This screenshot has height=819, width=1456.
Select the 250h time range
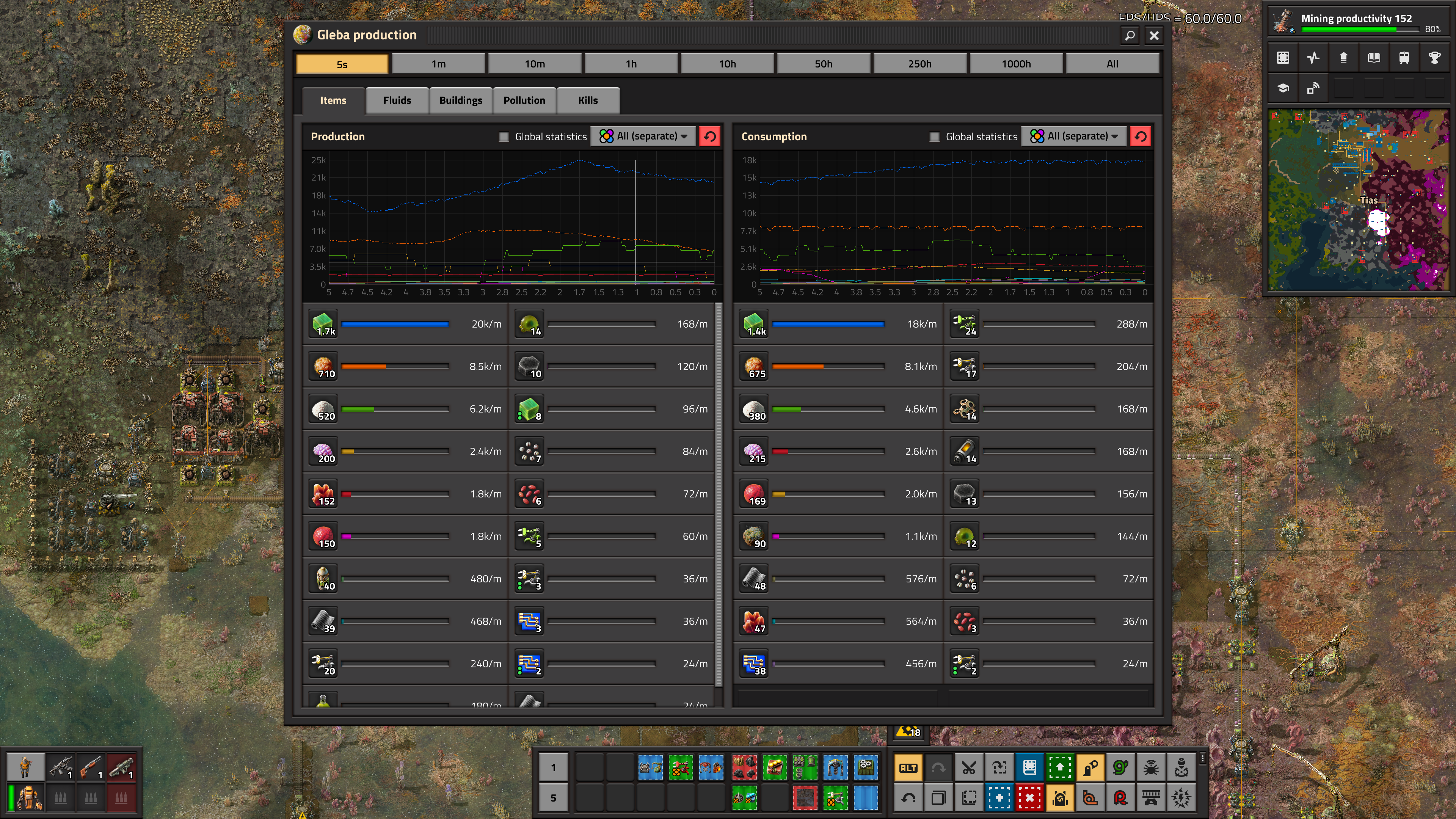pyautogui.click(x=919, y=64)
